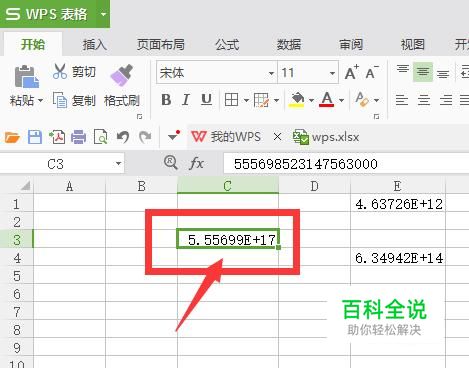
Task: Toggle italic formatting
Action: coord(186,100)
